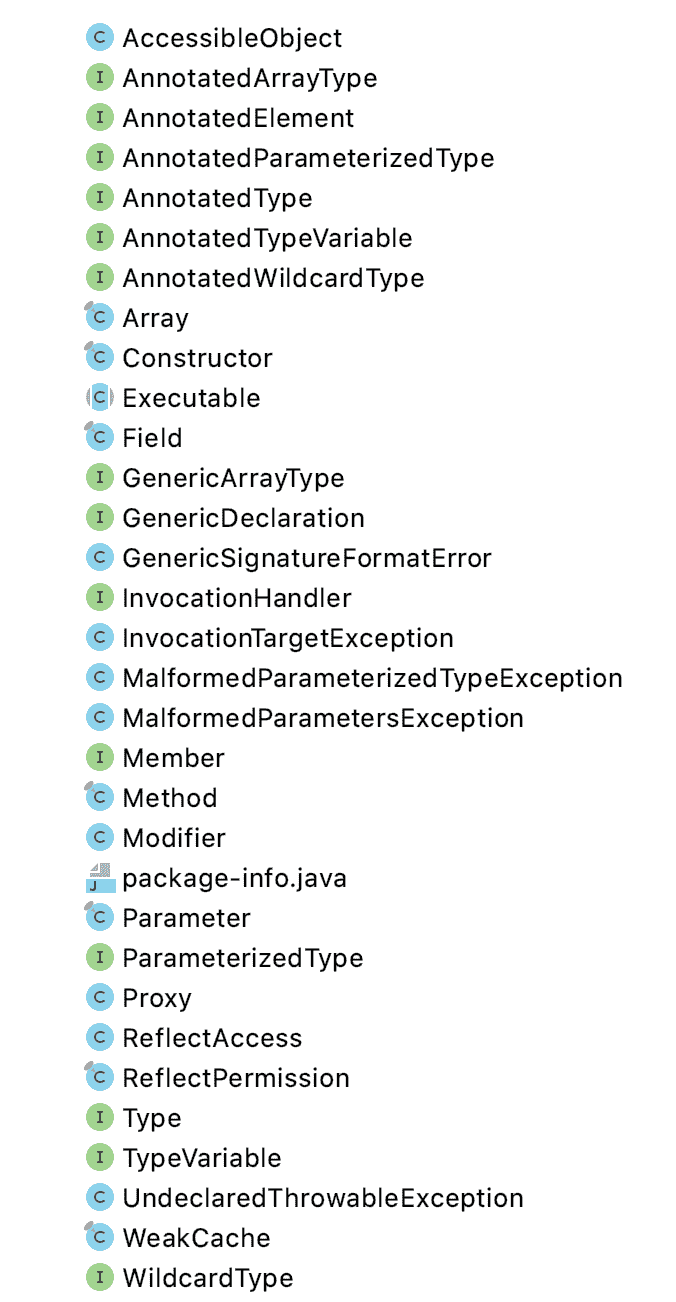
Task: Click the class icon beside Proxy
Action: tap(98, 998)
